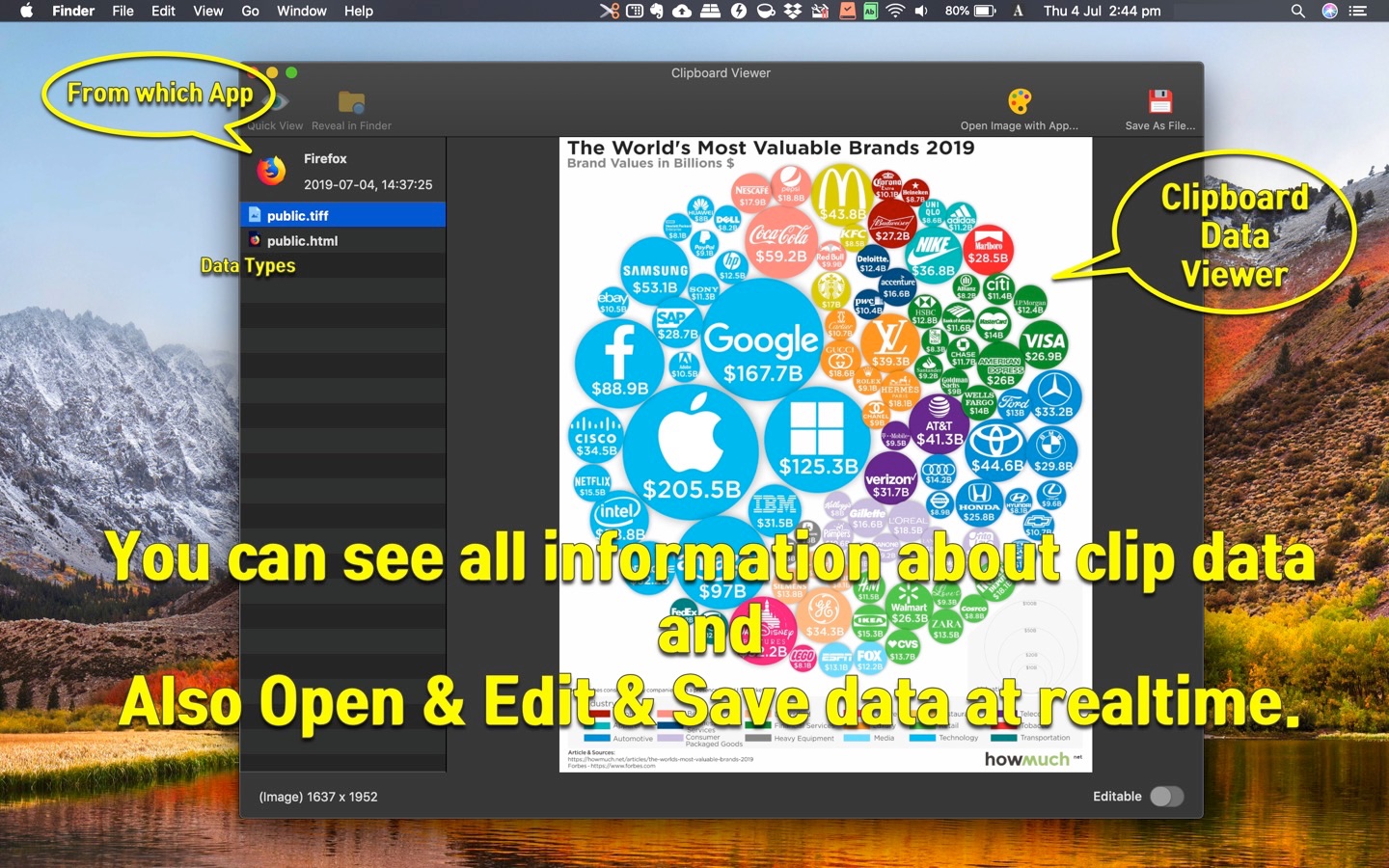The width and height of the screenshot is (1389, 868).
Task: Open the volume control in the menu bar
Action: [921, 11]
